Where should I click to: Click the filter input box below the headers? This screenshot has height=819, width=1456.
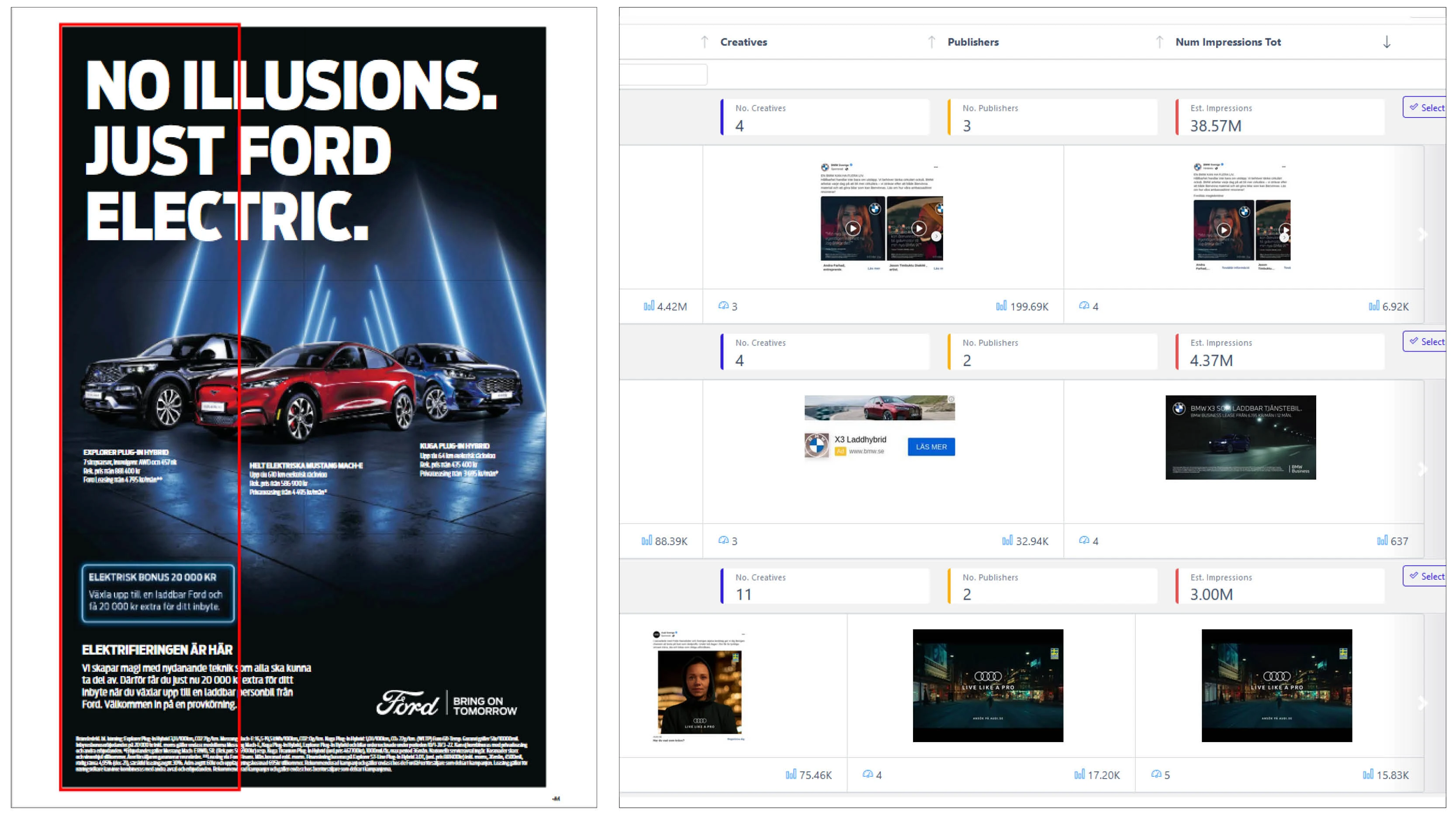click(664, 75)
